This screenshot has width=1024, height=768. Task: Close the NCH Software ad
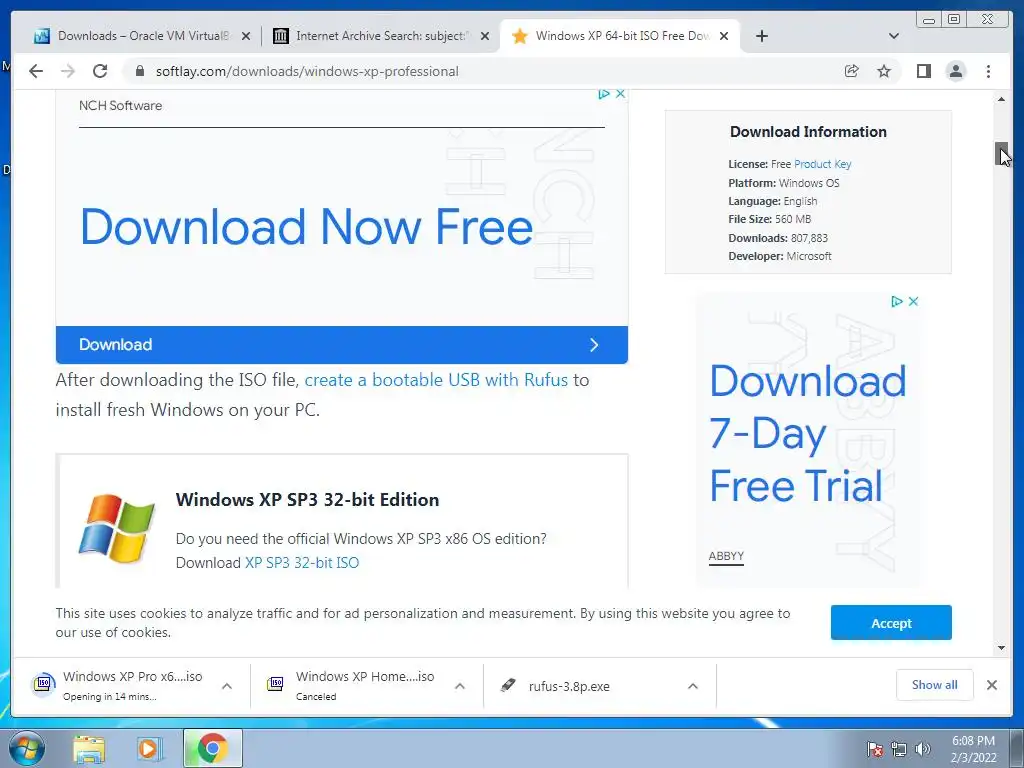[x=620, y=94]
